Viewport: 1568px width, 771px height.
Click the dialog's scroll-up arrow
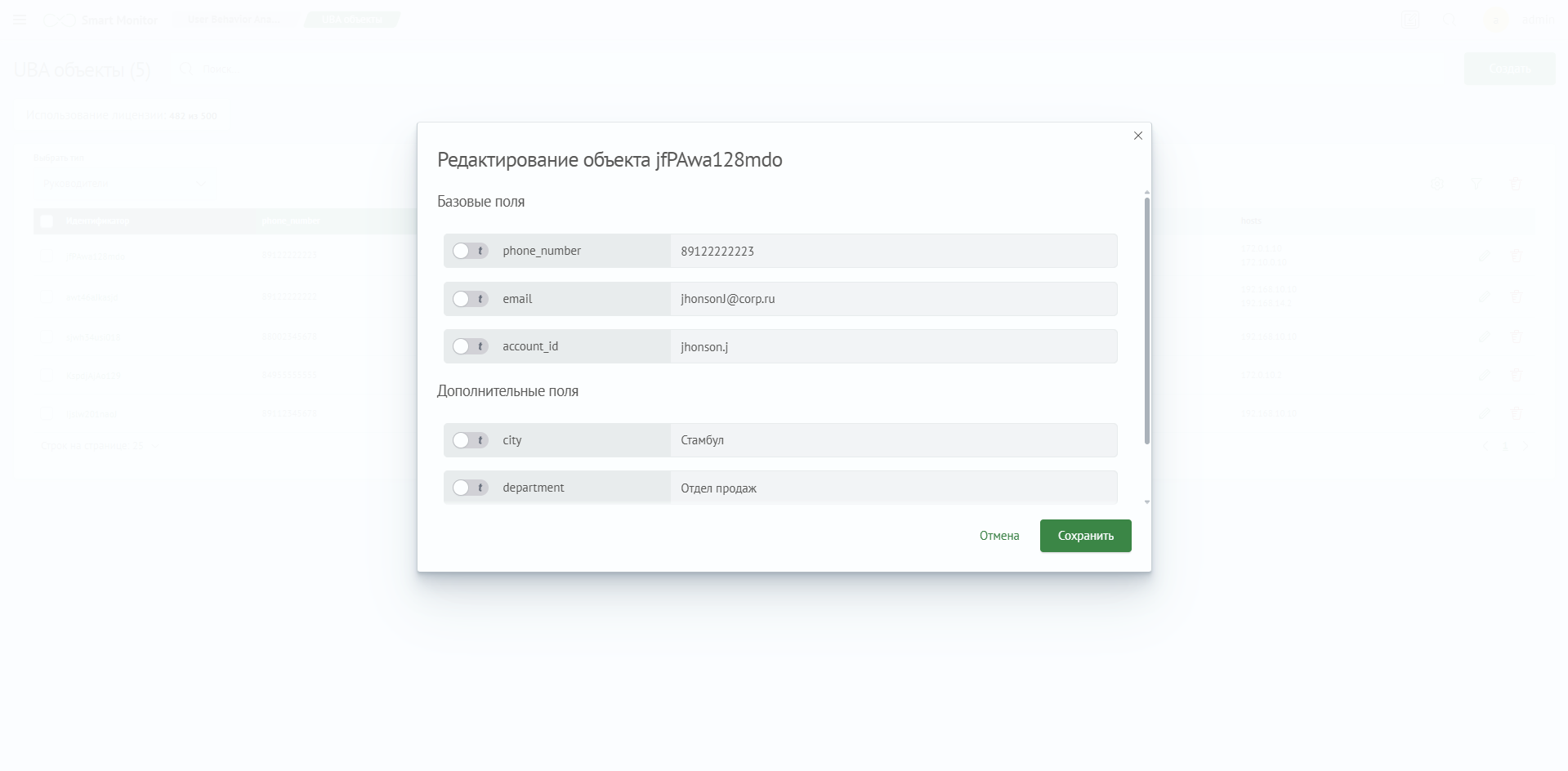coord(1146,192)
